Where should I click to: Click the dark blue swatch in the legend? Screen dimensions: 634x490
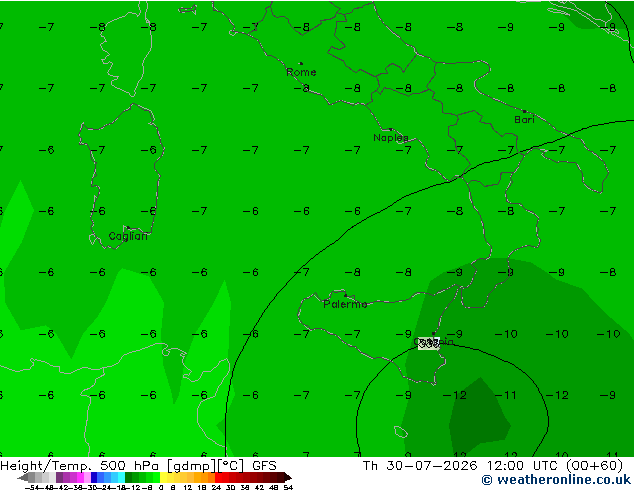tap(94, 477)
